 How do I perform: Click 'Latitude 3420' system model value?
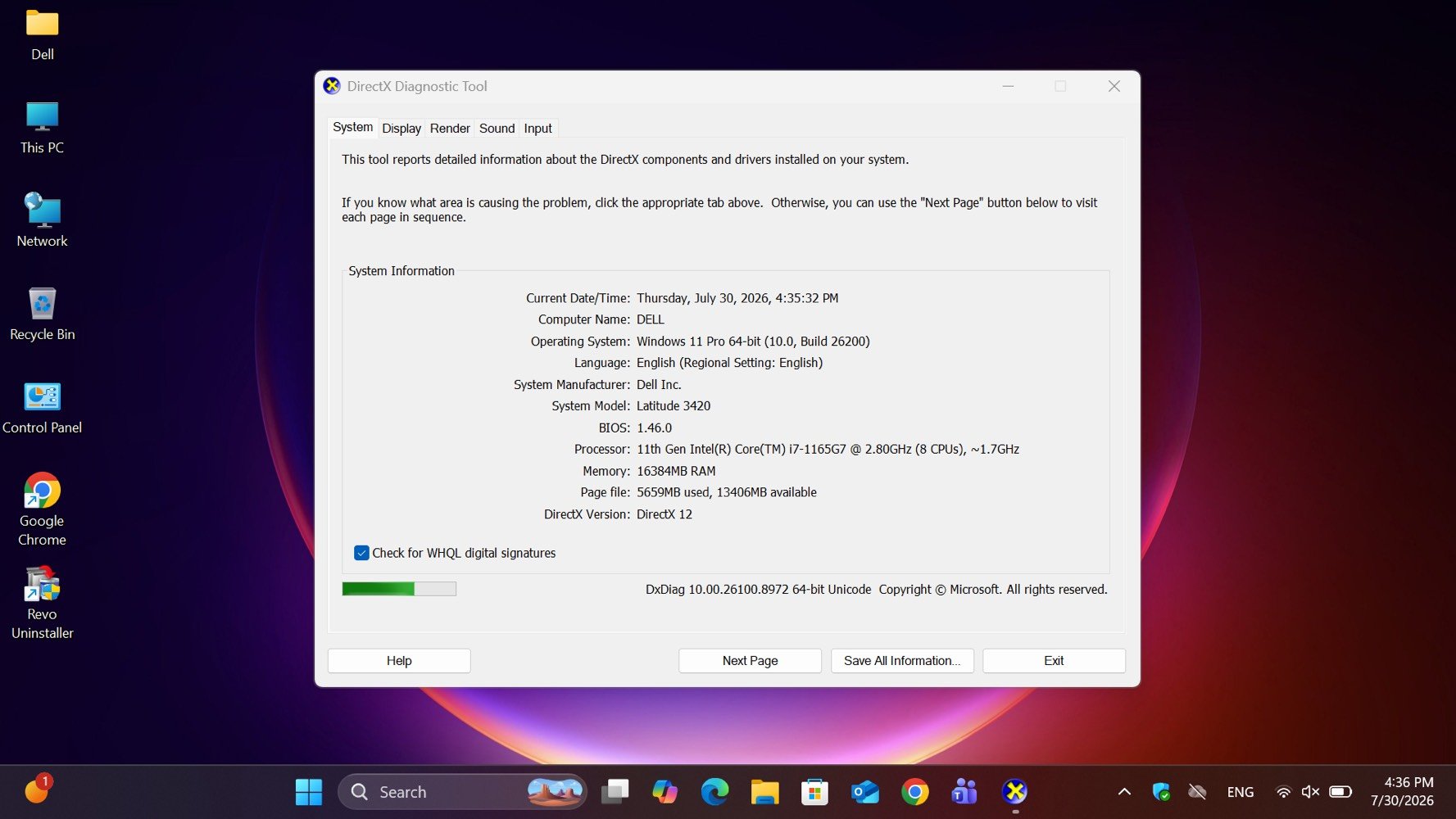click(x=674, y=406)
